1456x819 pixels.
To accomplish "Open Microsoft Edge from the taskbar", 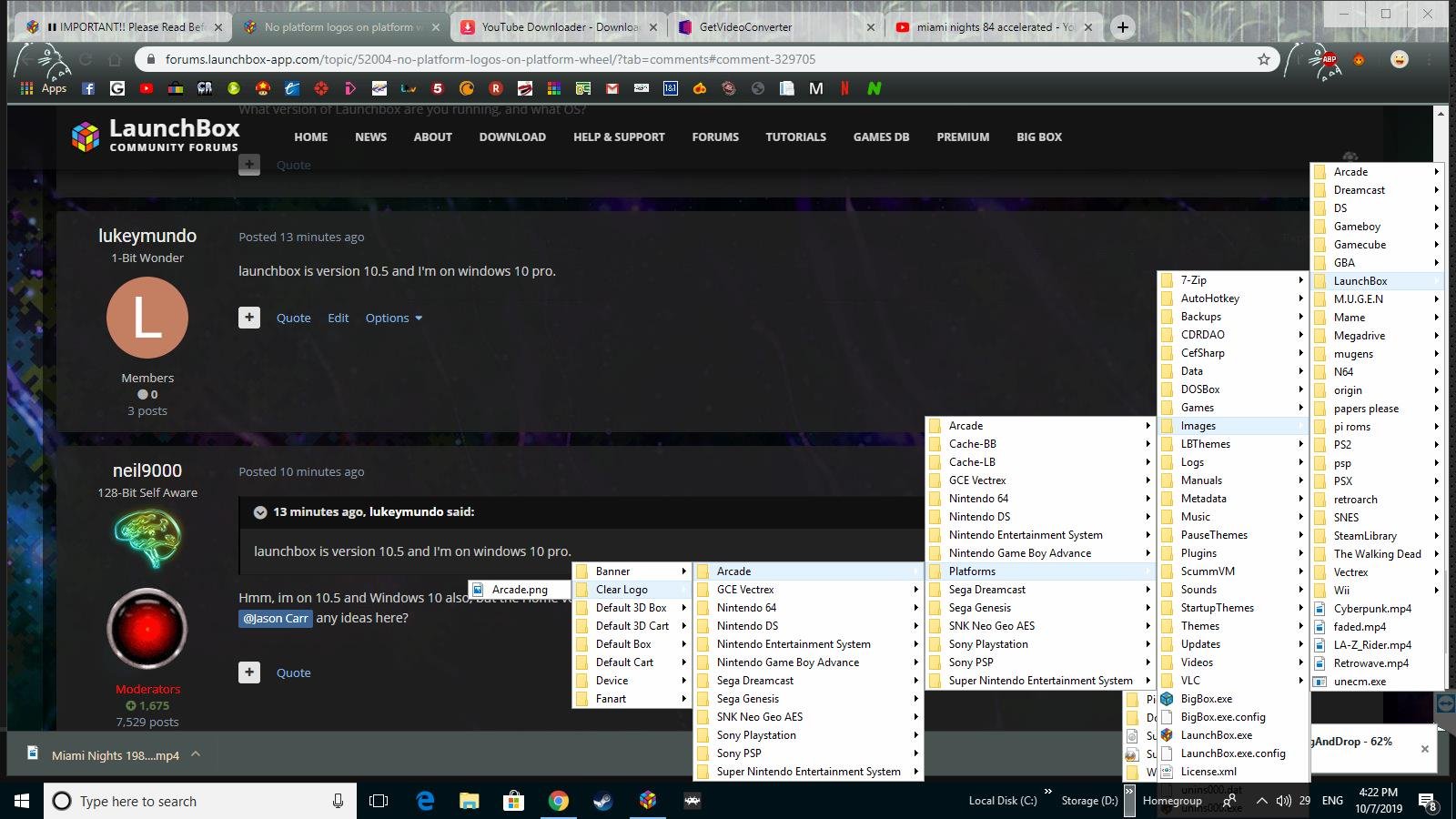I will (x=425, y=801).
